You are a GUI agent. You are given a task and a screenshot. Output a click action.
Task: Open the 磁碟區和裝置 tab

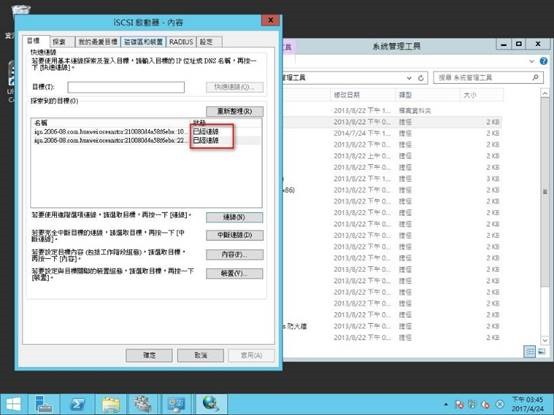coord(143,42)
